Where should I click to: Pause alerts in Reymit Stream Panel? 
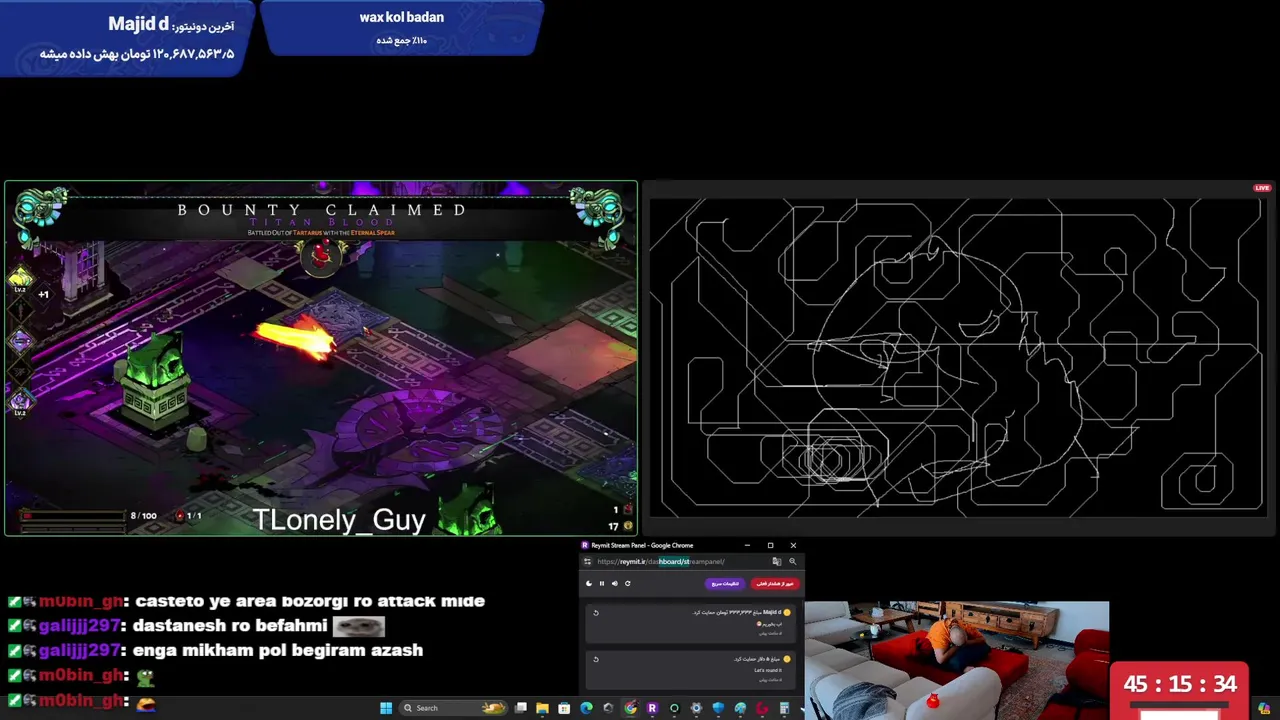tap(602, 583)
